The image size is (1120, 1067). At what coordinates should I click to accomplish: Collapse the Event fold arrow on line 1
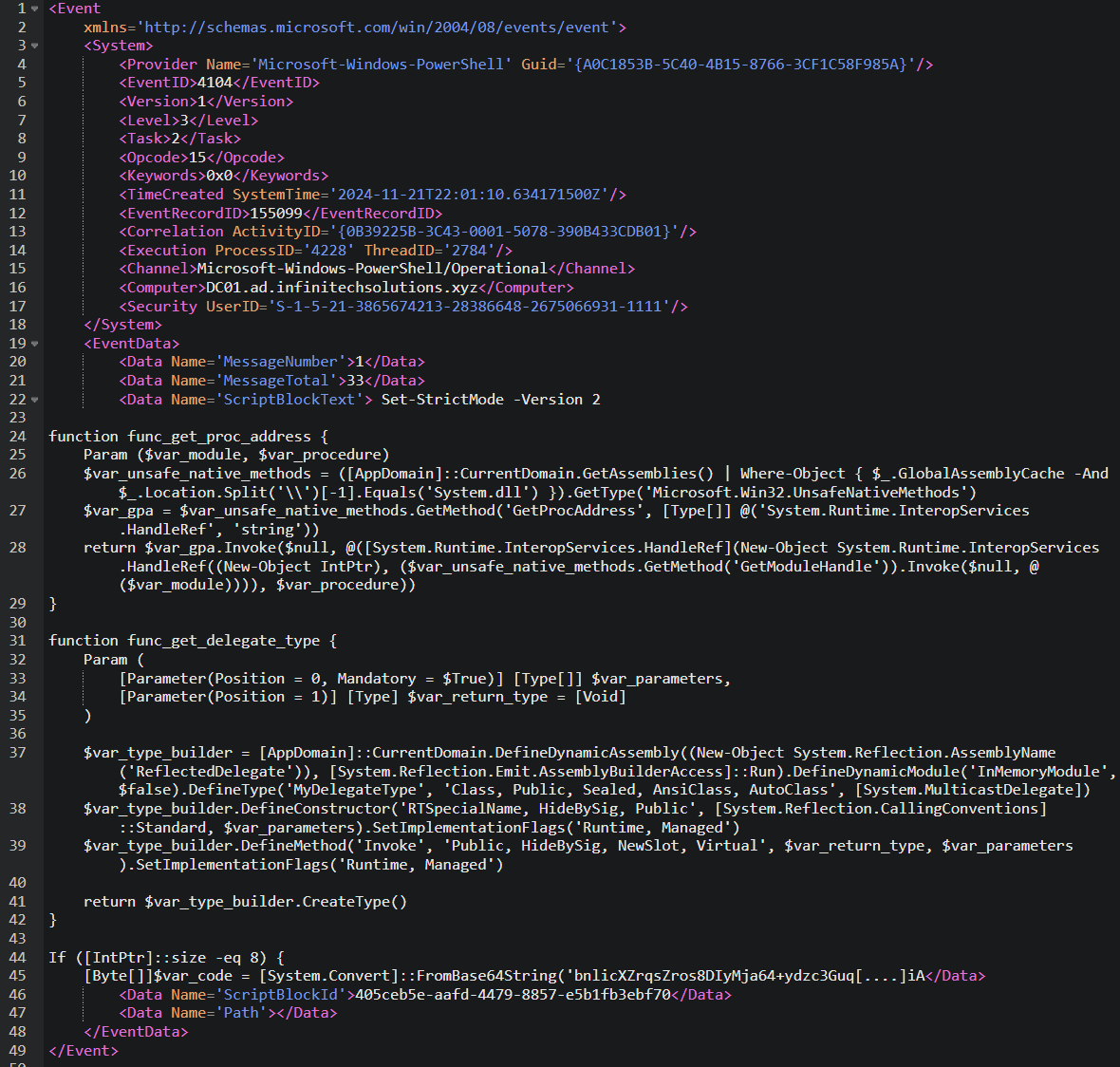click(x=34, y=9)
